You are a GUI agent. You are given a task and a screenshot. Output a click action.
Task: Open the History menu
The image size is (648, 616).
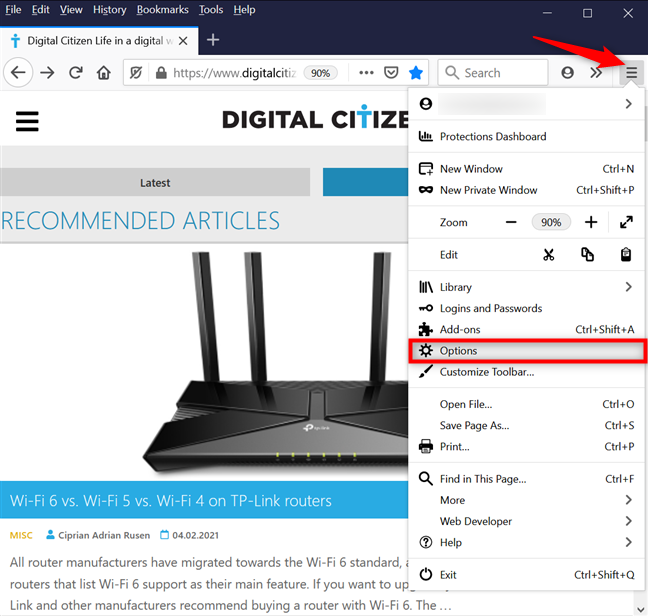click(x=110, y=10)
